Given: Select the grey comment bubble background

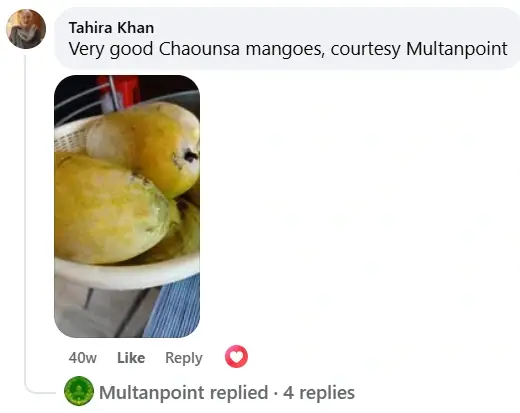Looking at the screenshot, I should point(287,38).
